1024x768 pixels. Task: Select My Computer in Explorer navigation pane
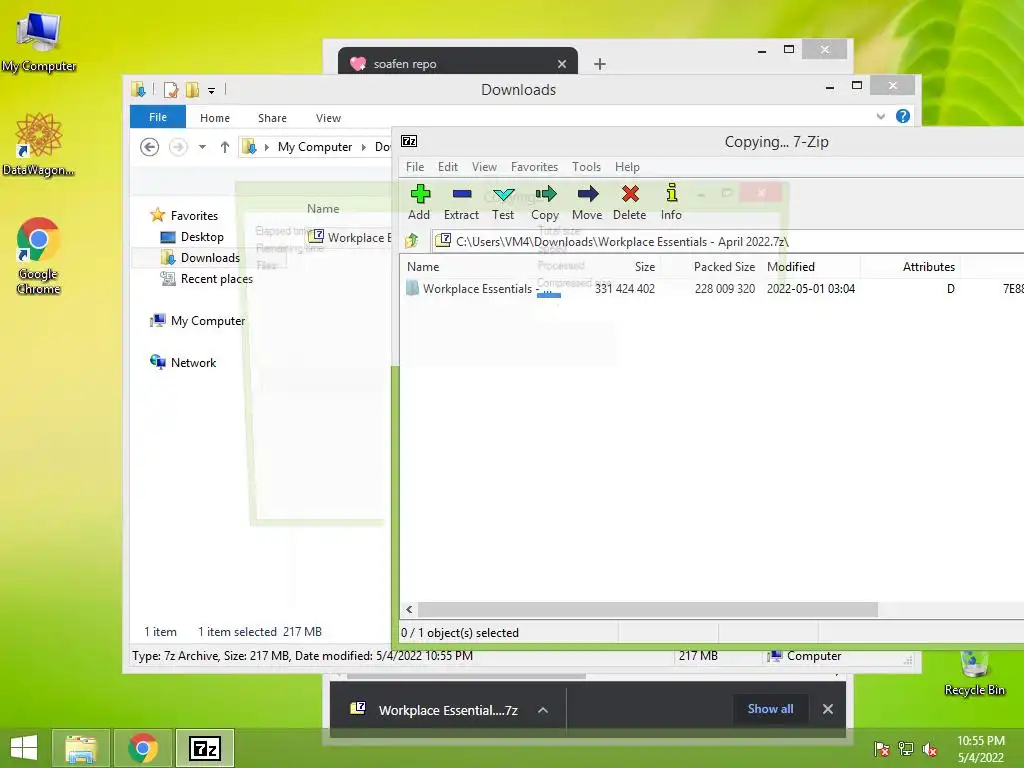(x=208, y=321)
